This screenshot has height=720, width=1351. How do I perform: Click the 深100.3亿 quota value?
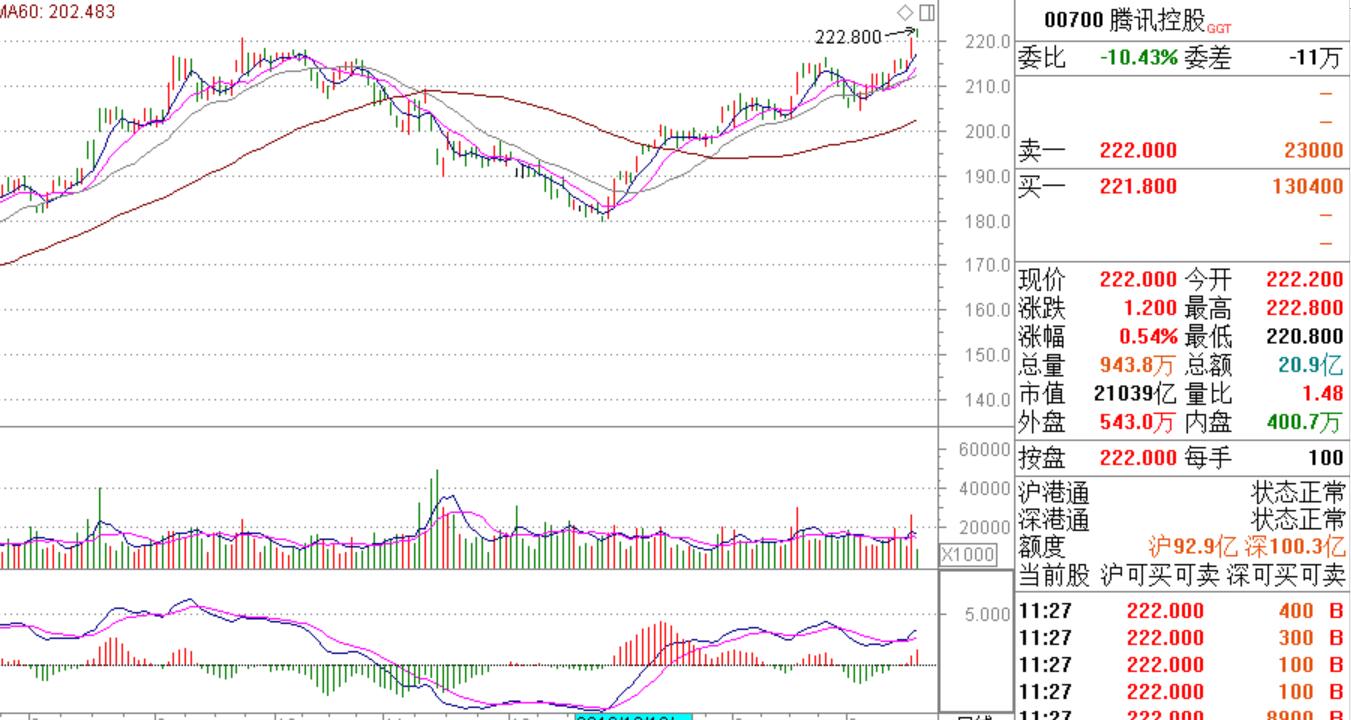1298,547
